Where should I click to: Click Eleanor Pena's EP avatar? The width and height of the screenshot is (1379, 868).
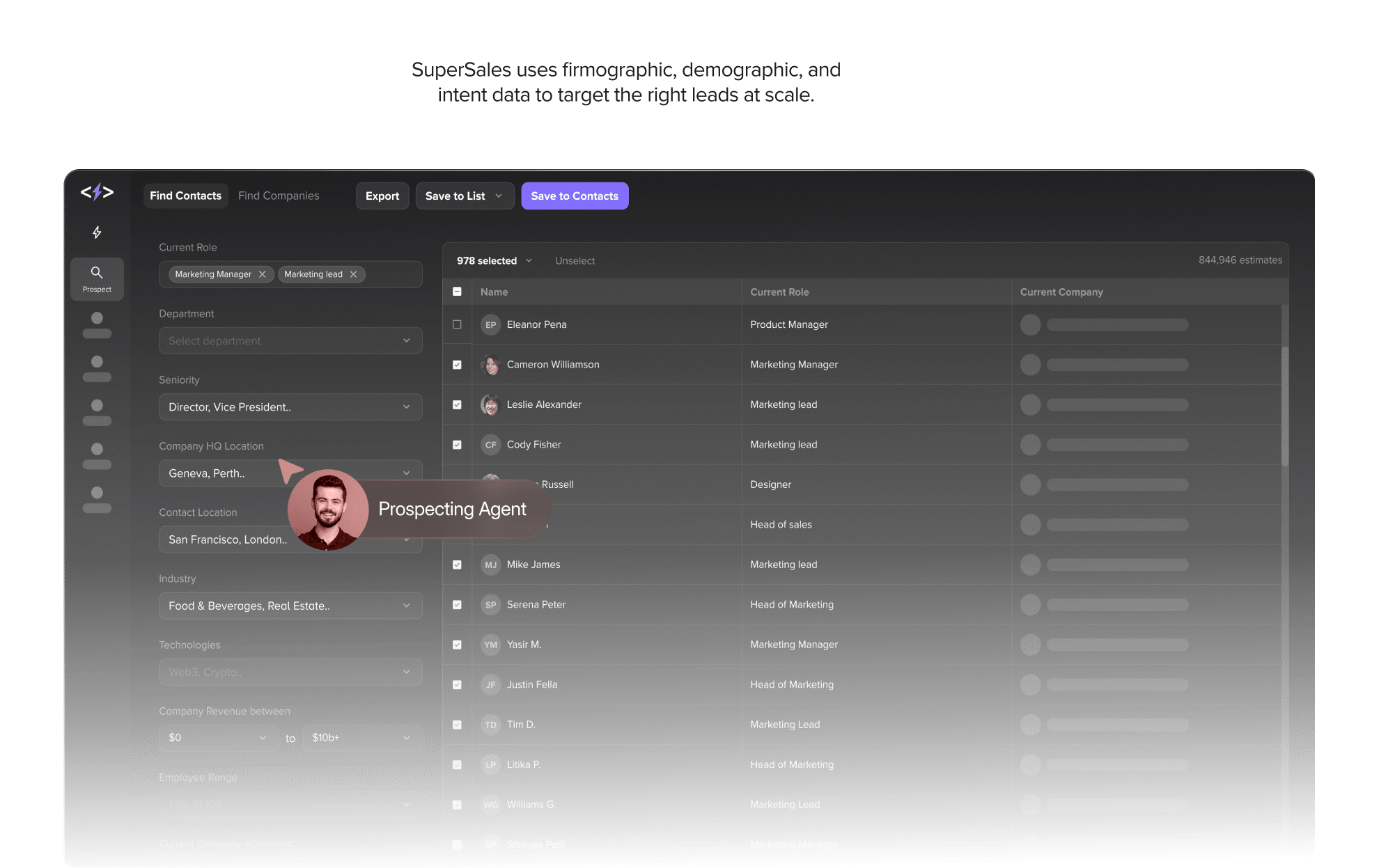point(490,325)
